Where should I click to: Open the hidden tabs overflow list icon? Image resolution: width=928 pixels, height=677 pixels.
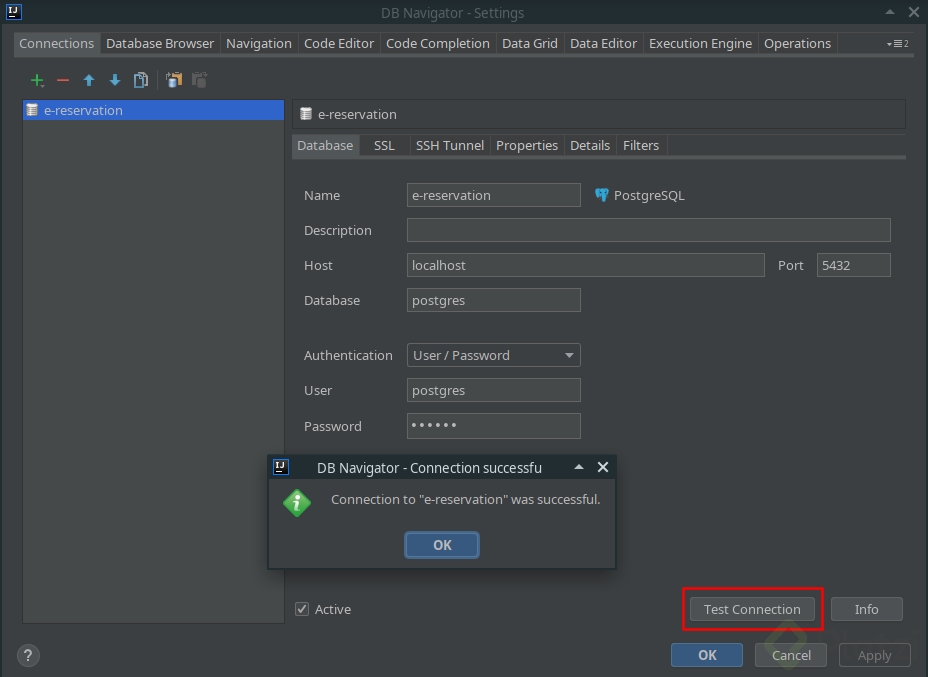coord(898,43)
